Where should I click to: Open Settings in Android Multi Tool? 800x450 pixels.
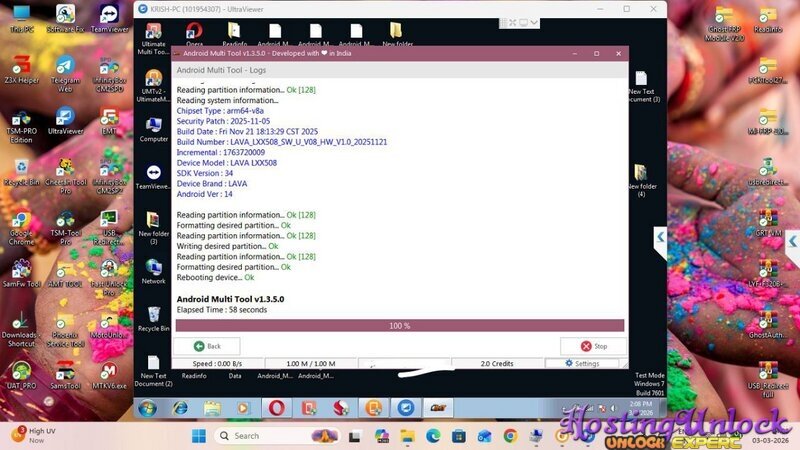point(582,364)
